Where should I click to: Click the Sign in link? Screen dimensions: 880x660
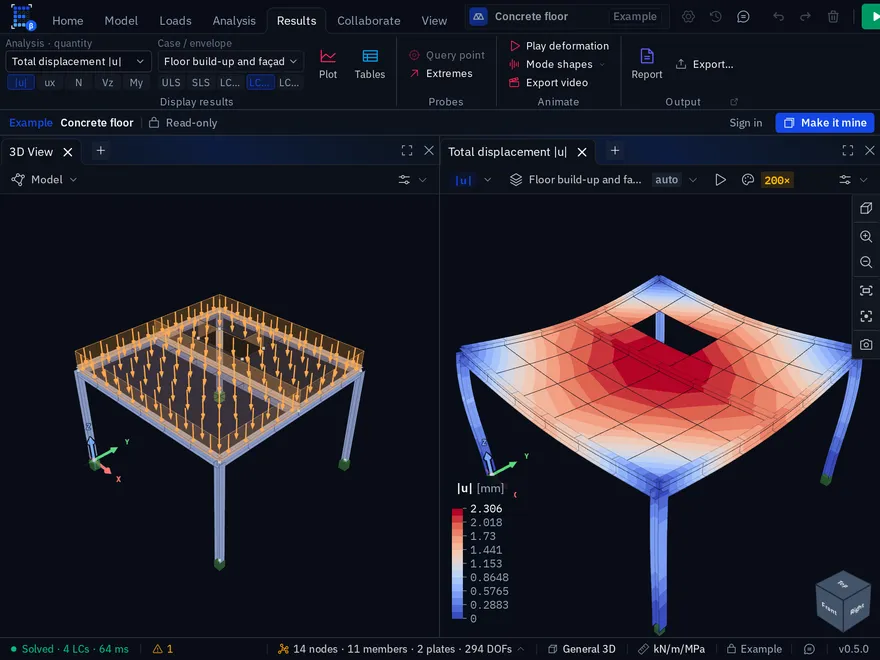click(745, 123)
